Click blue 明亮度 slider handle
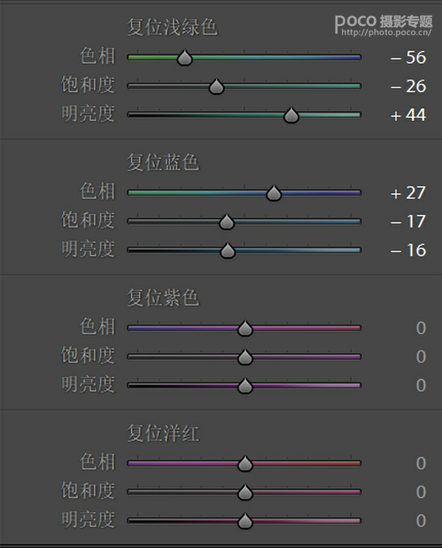 [x=228, y=250]
